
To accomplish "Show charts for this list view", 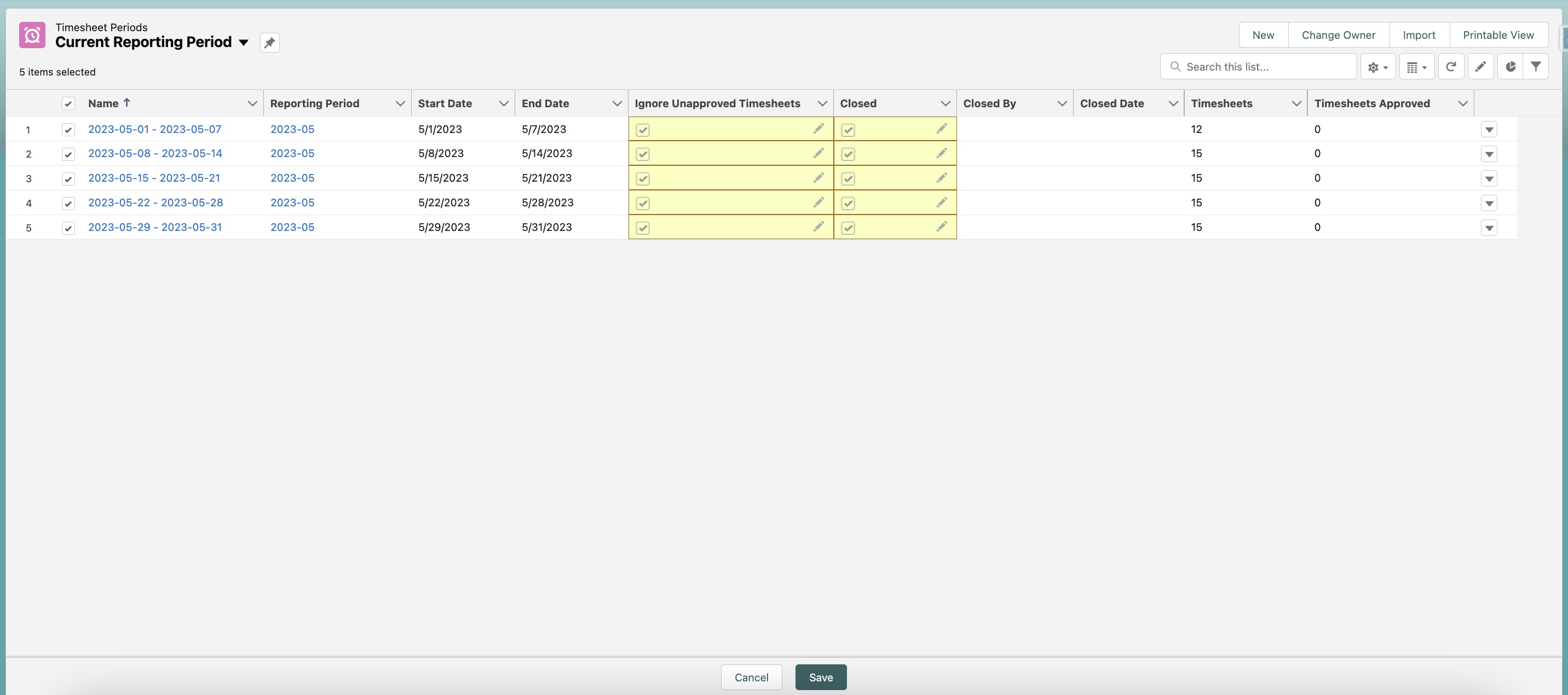I will [x=1509, y=66].
